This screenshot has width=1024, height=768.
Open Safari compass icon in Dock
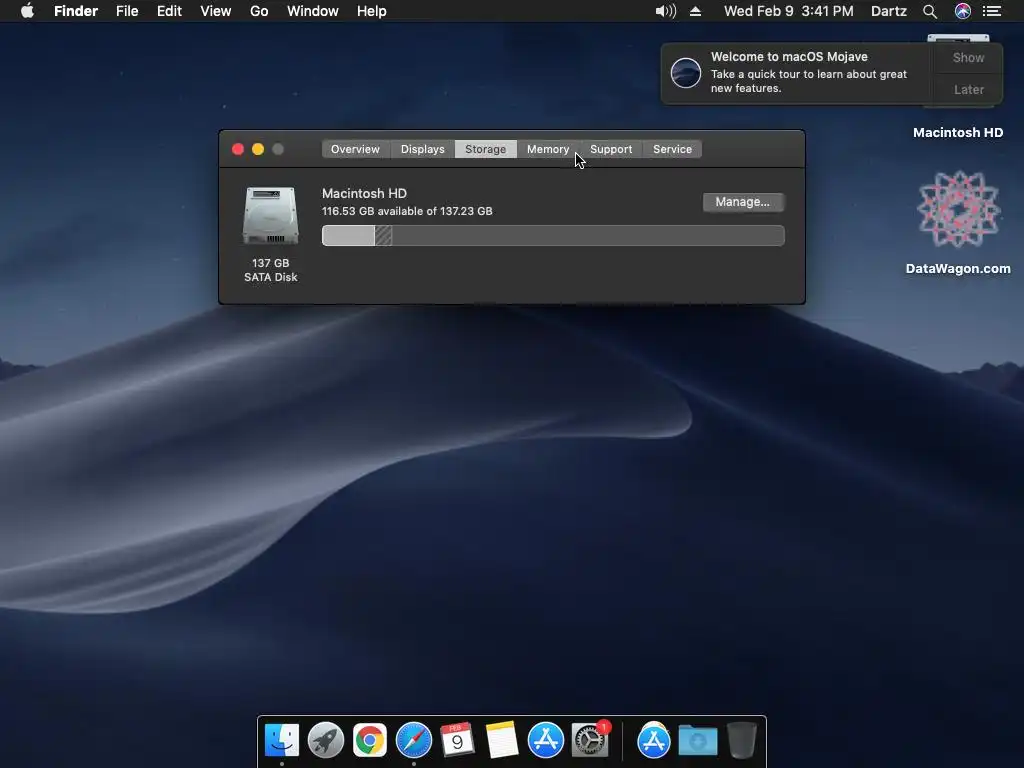tap(413, 741)
